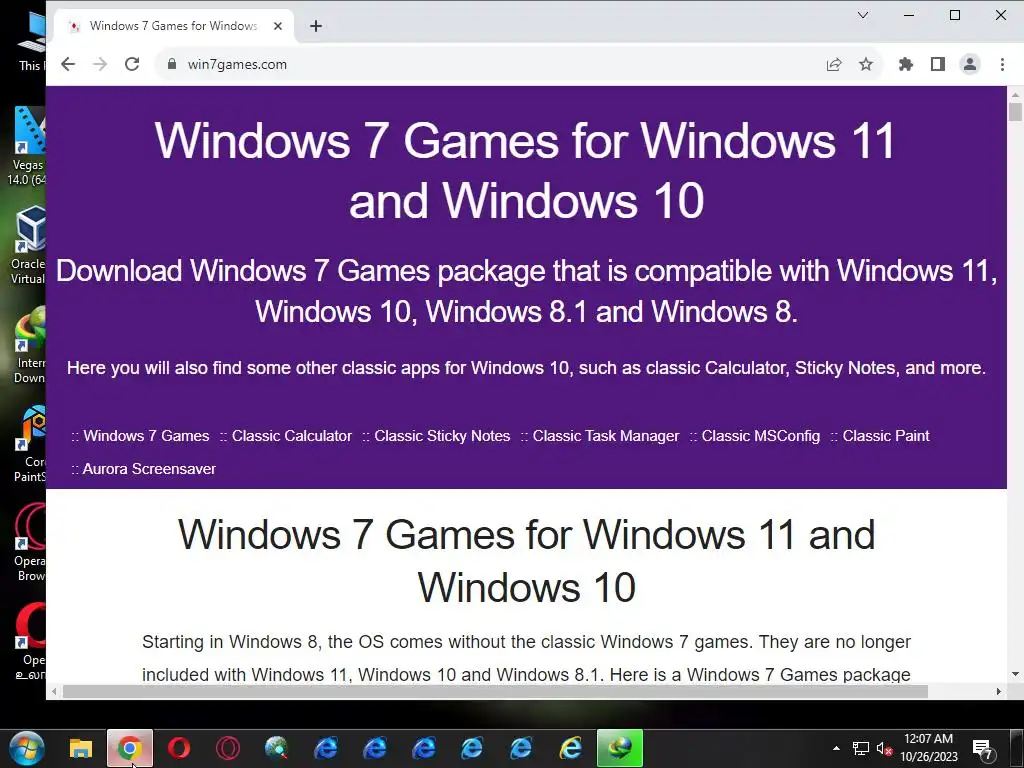Screen dimensions: 1024x768
Task: Open the taskbar clock showing 12:07 AM
Action: [x=929, y=748]
